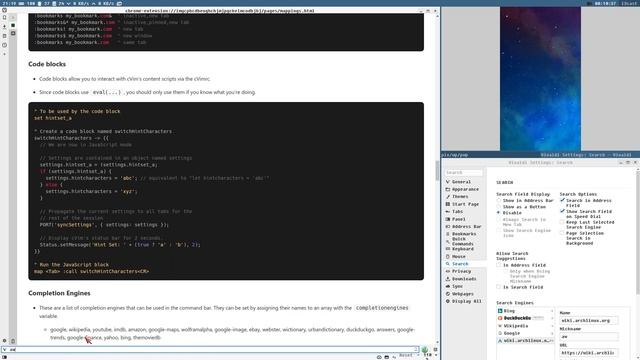Click the cVim page vertical scrollbar thumb
The image size is (640, 360).
pyautogui.click(x=437, y=170)
